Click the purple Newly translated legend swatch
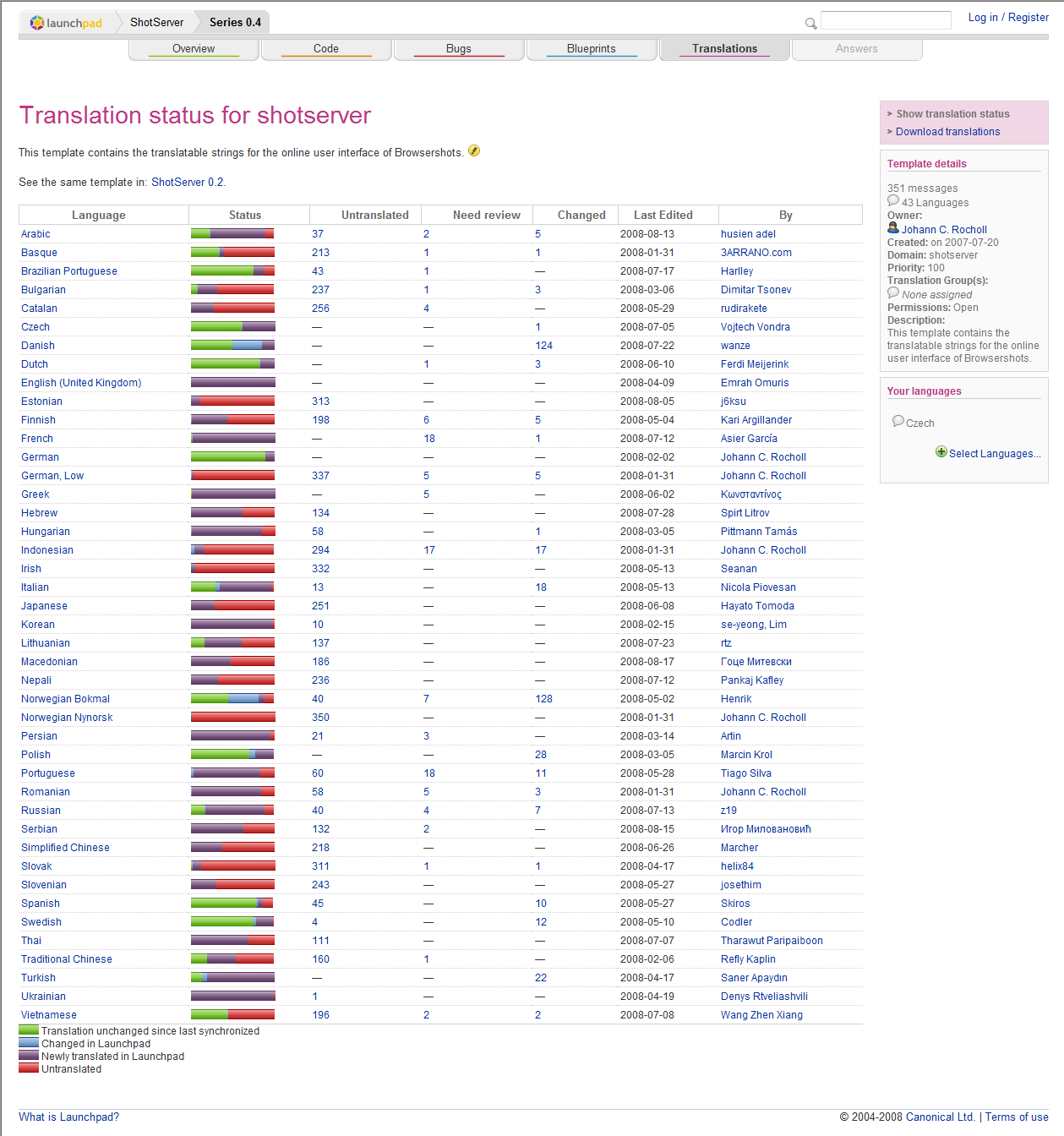Image resolution: width=1064 pixels, height=1136 pixels. tap(29, 1056)
